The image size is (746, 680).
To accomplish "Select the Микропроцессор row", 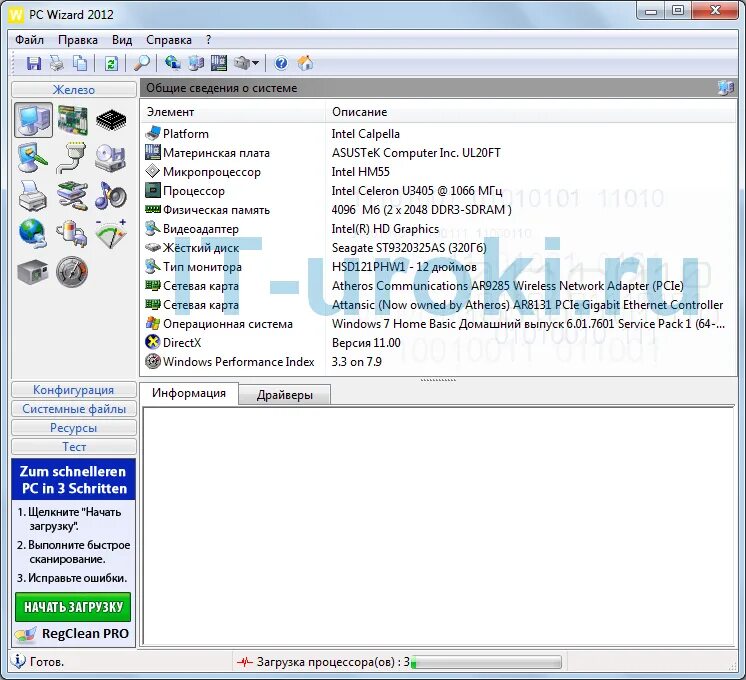I will [x=438, y=172].
